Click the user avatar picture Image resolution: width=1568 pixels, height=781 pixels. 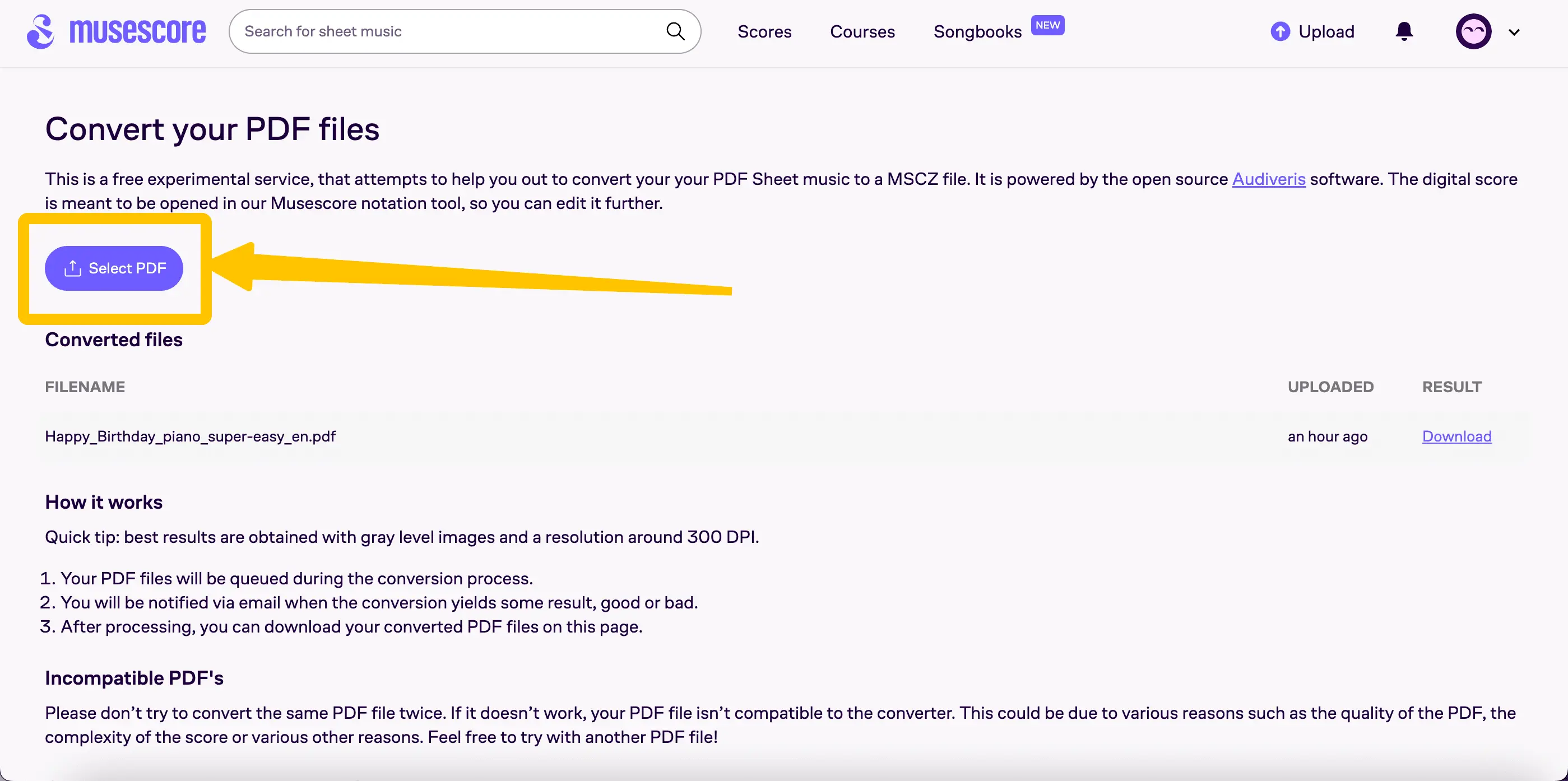coord(1473,31)
